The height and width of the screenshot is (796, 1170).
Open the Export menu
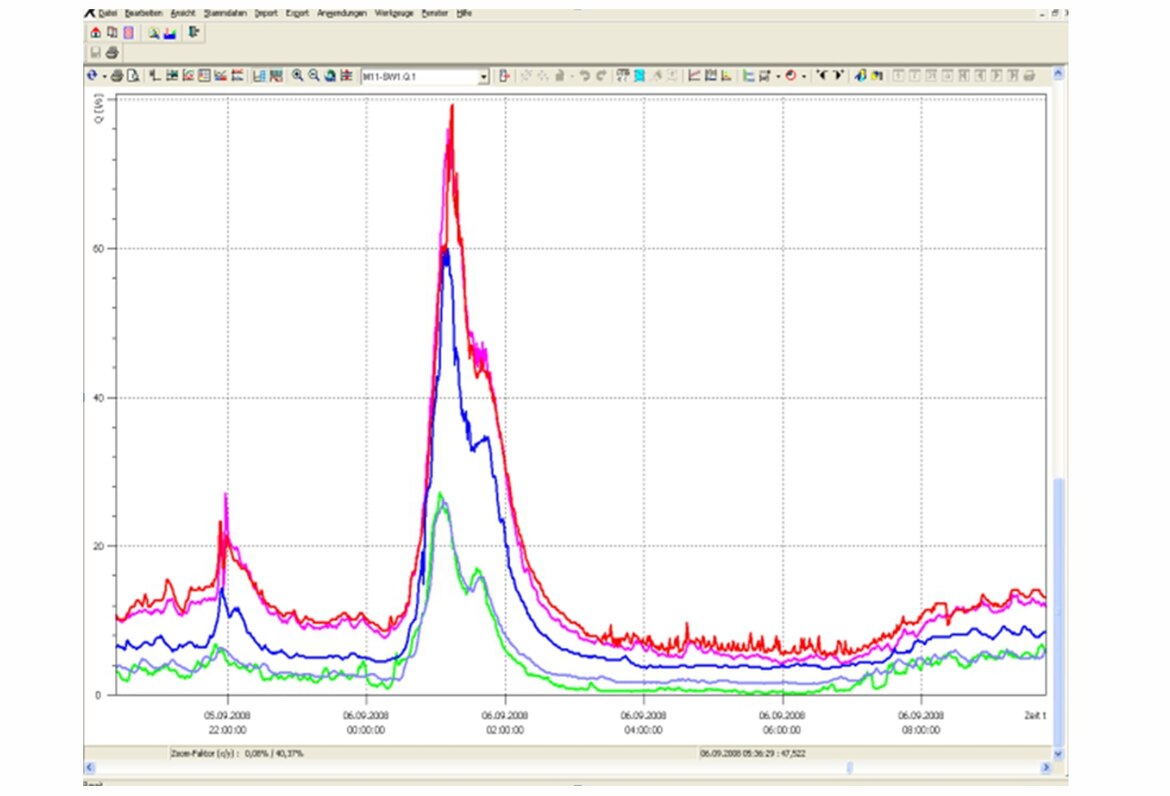pyautogui.click(x=297, y=13)
